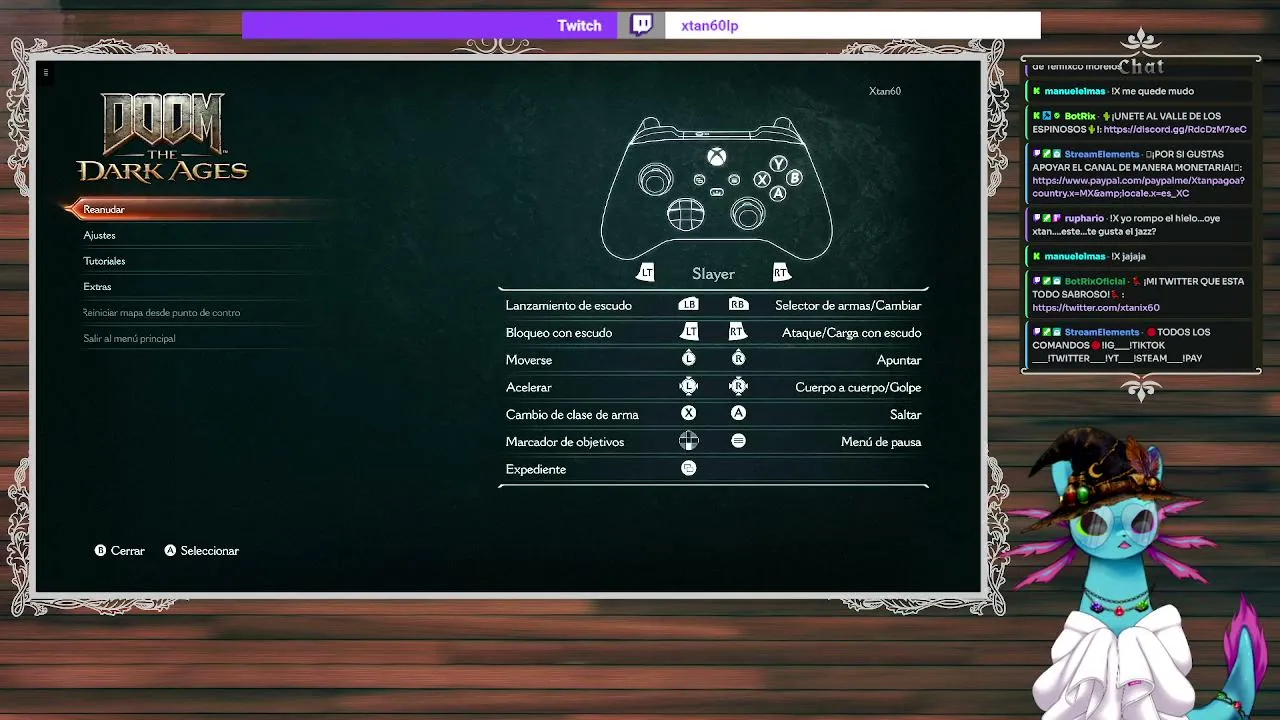
Task: Click the view button icon for Expediente
Action: (688, 468)
